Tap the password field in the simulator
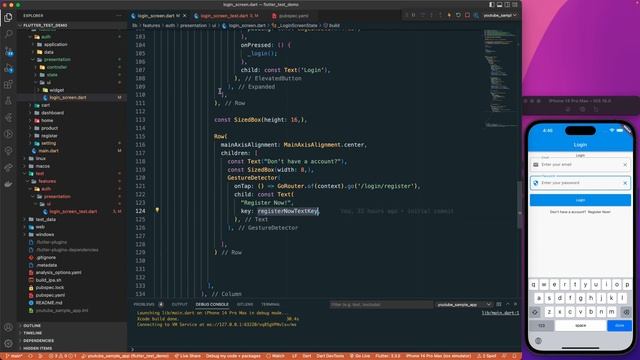 point(580,183)
